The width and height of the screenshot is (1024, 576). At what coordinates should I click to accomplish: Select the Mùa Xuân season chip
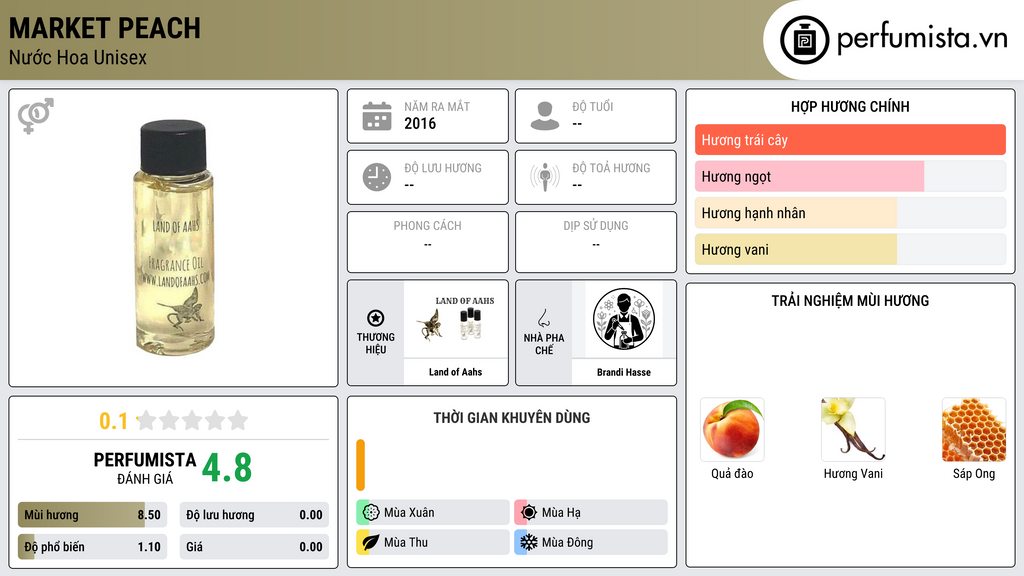pyautogui.click(x=433, y=513)
